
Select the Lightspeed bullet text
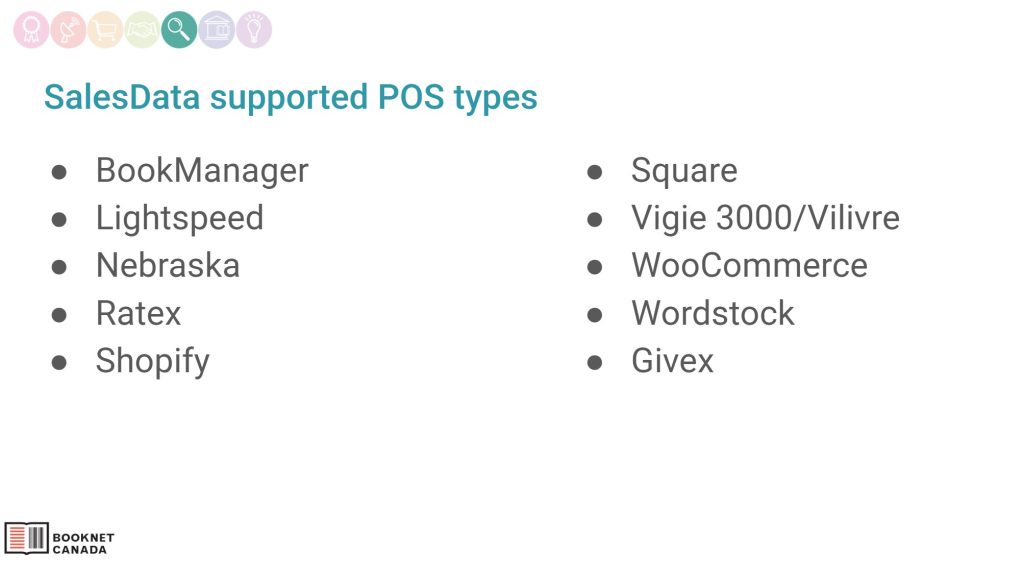180,218
